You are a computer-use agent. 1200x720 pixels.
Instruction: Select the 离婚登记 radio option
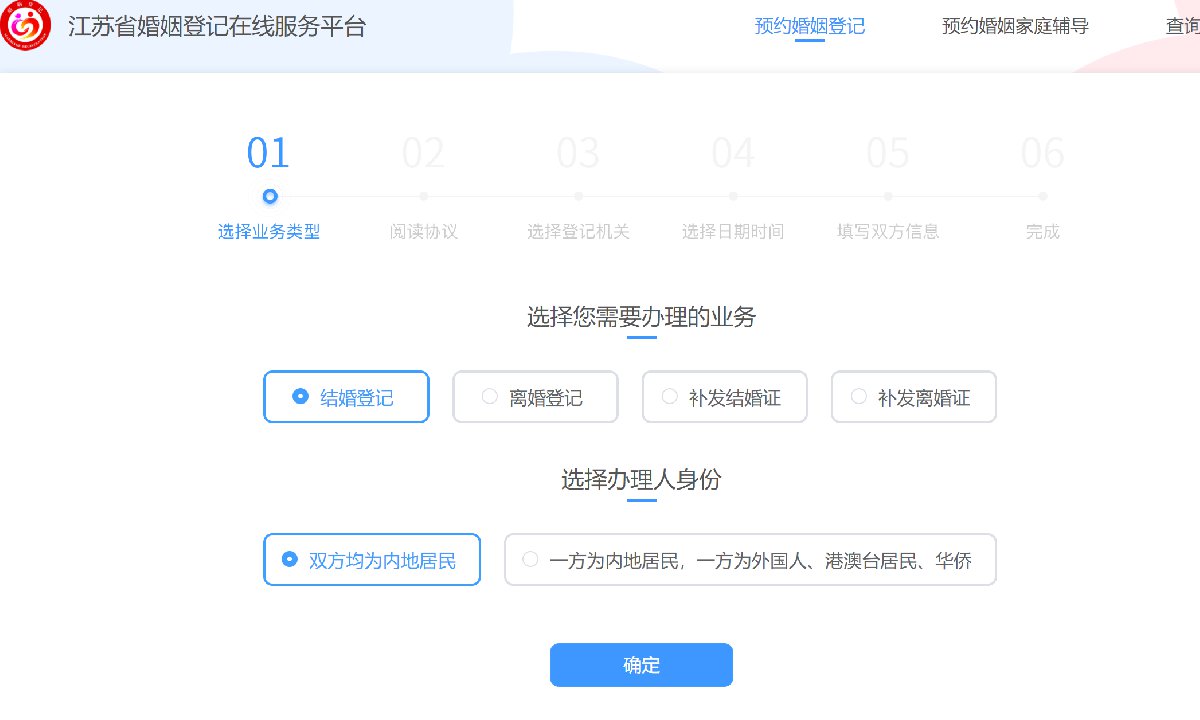[535, 397]
